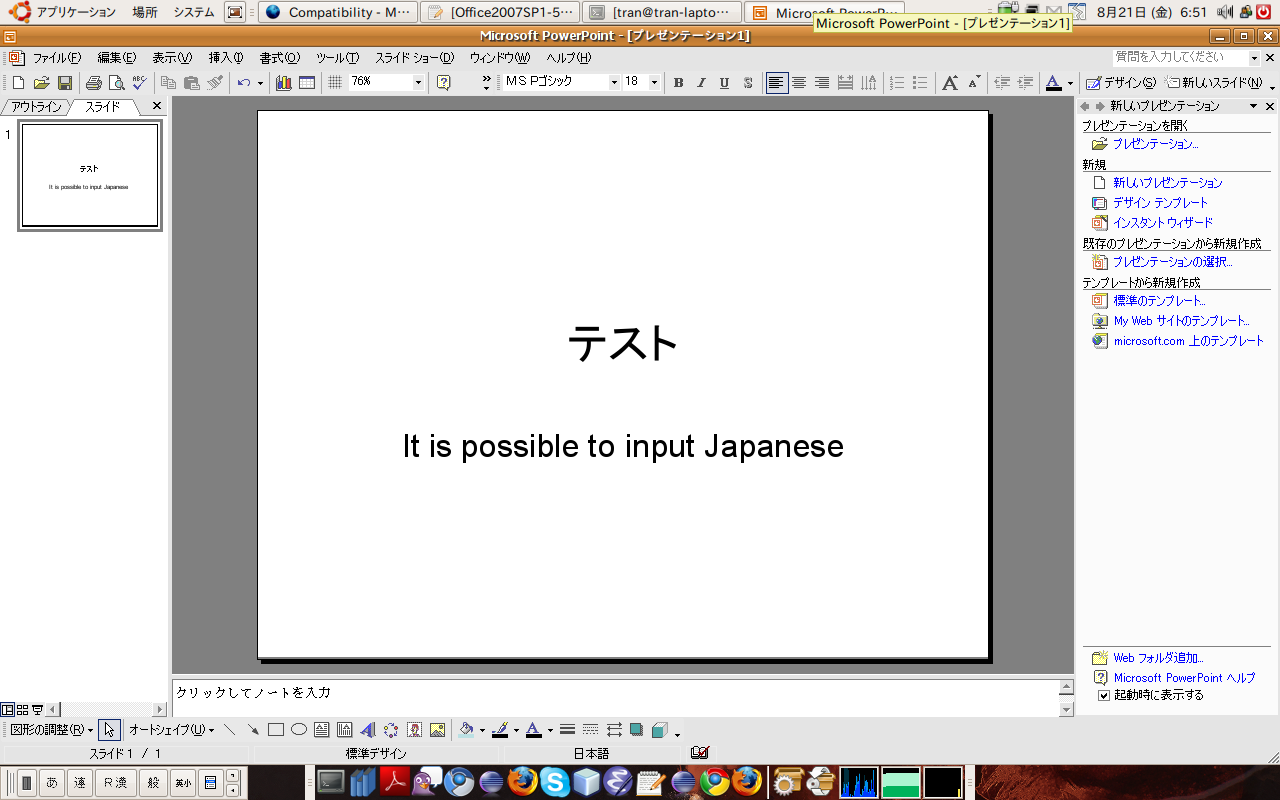Click the notes field クリックしてノートを入力
This screenshot has width=1280, height=800.
click(614, 692)
